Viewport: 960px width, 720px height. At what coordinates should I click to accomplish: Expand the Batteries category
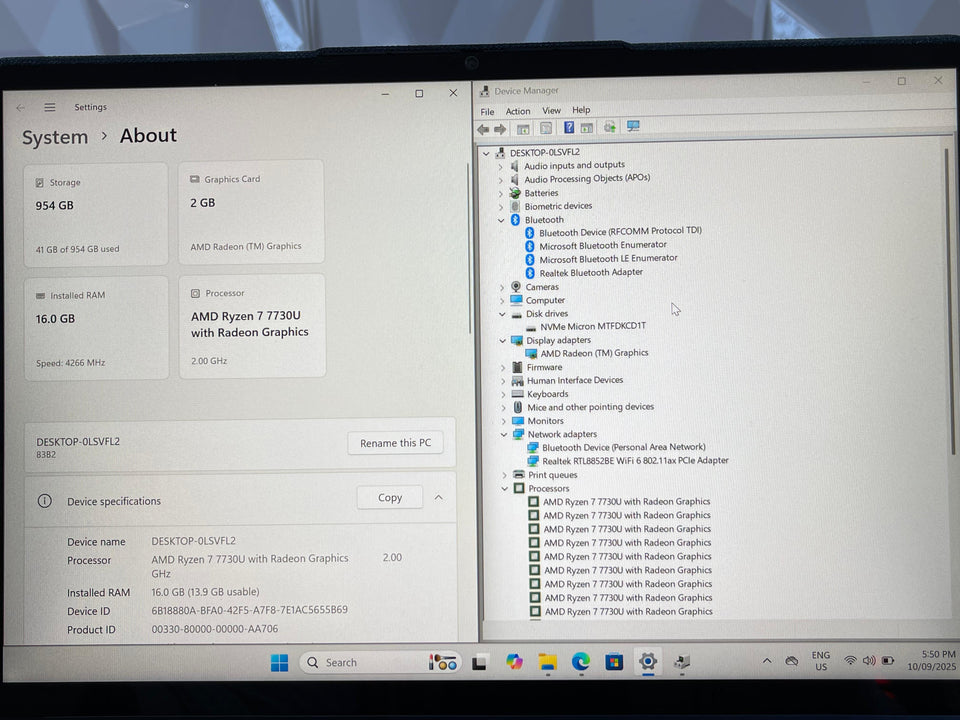click(x=501, y=193)
